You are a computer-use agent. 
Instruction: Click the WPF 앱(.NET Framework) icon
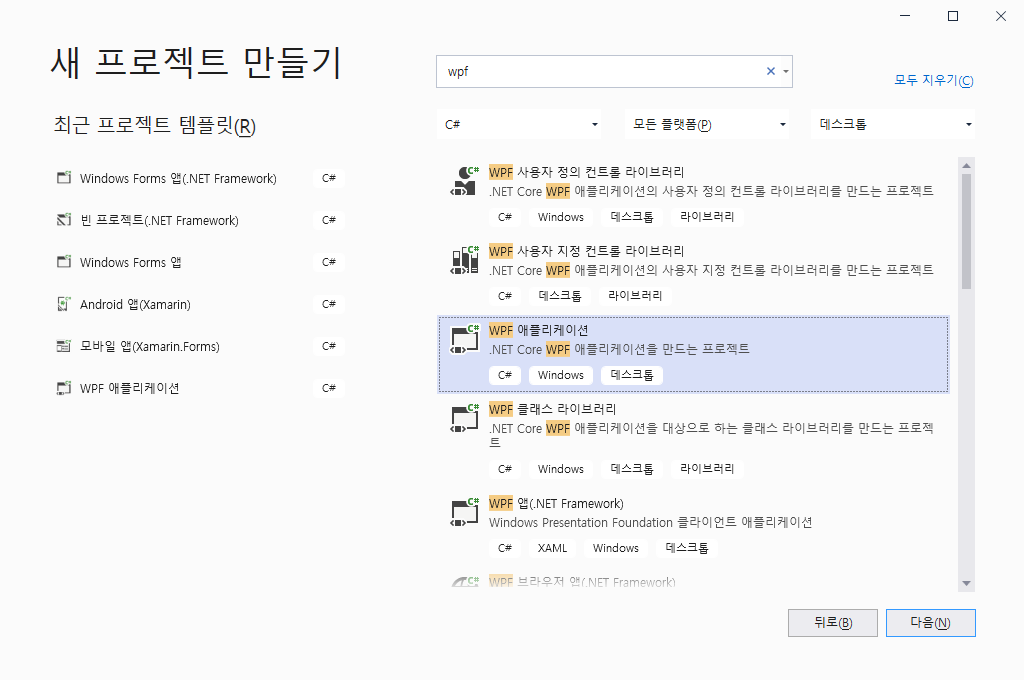click(464, 513)
